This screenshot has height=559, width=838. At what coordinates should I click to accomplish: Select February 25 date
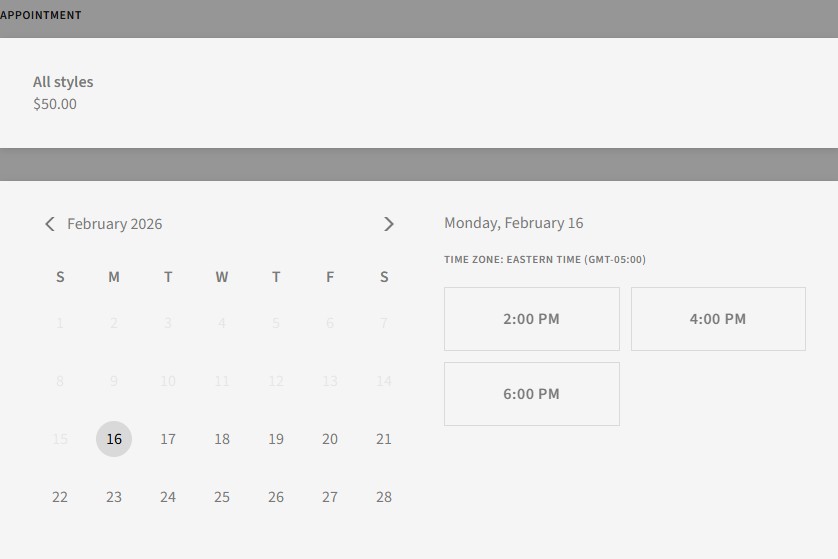[222, 497]
